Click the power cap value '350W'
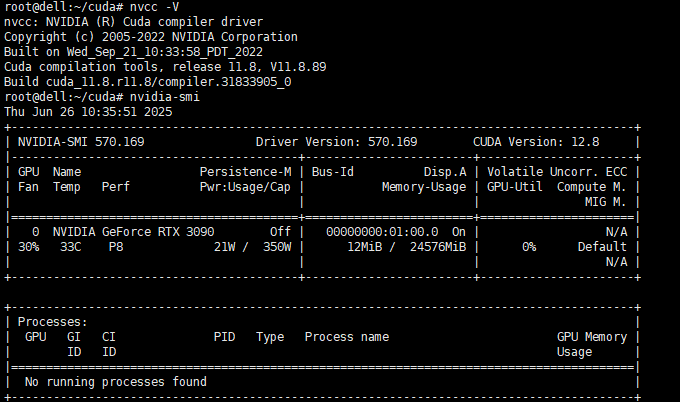 277,247
